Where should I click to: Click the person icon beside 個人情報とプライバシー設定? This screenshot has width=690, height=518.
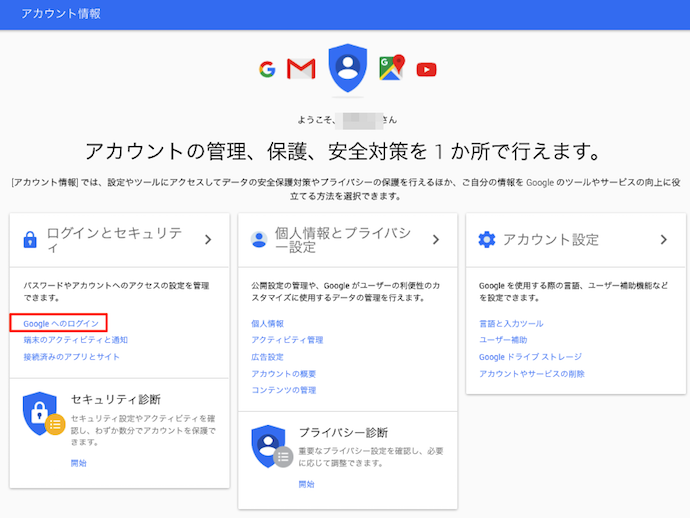(259, 239)
